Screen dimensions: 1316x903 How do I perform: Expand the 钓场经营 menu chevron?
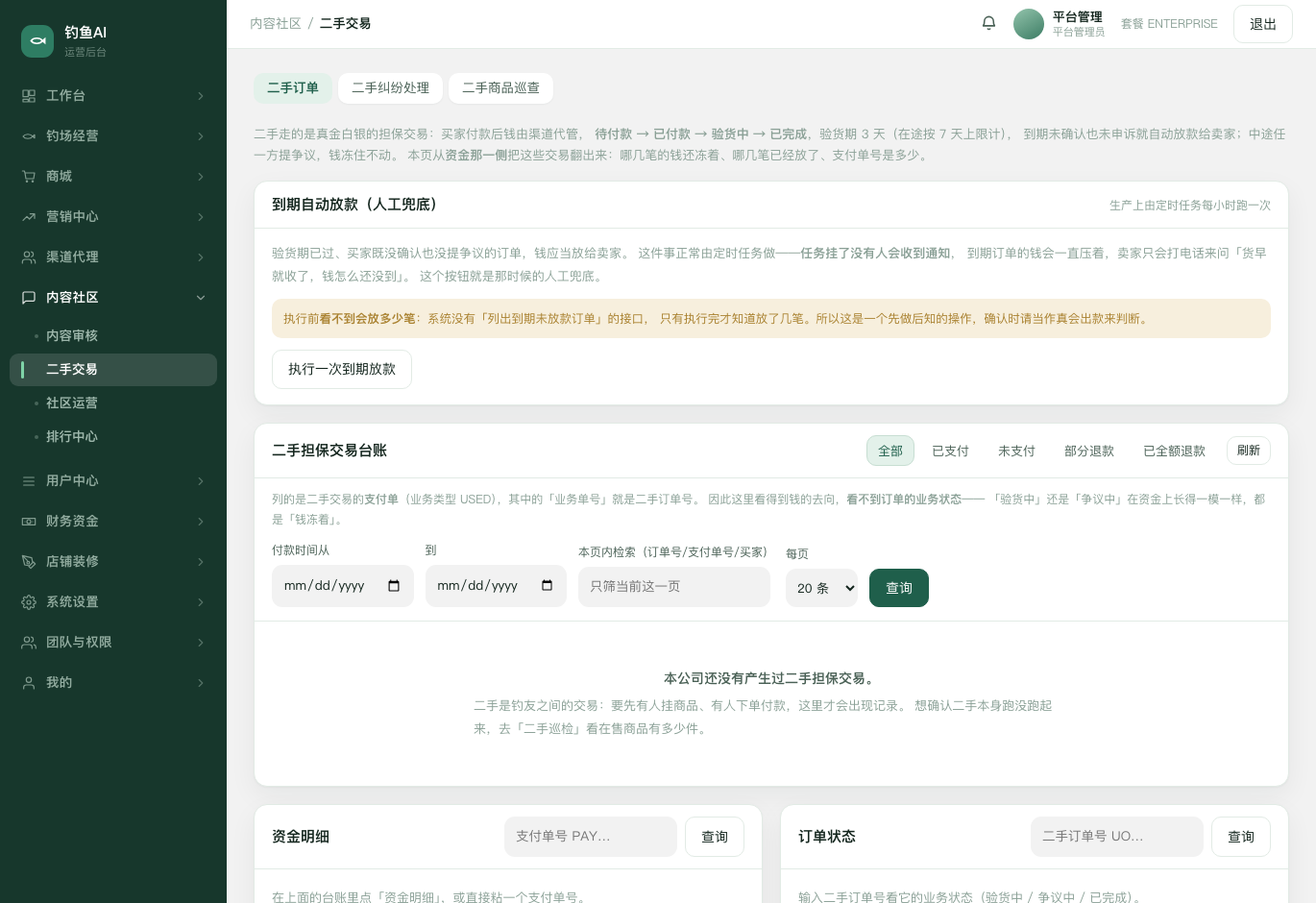tap(201, 136)
